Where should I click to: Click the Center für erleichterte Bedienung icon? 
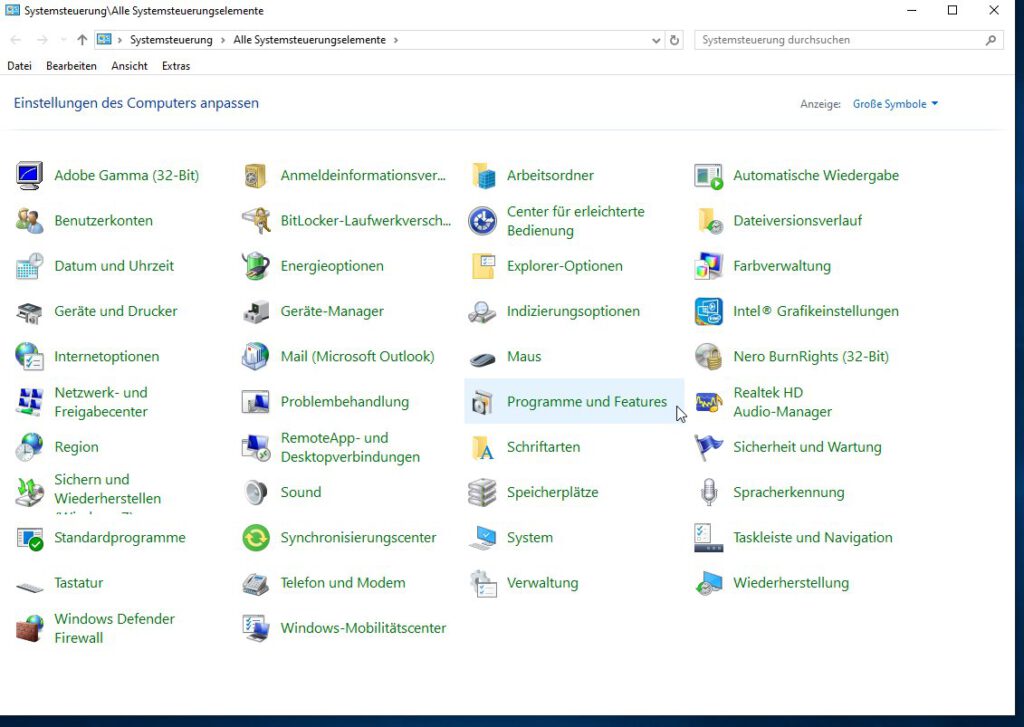tap(482, 221)
